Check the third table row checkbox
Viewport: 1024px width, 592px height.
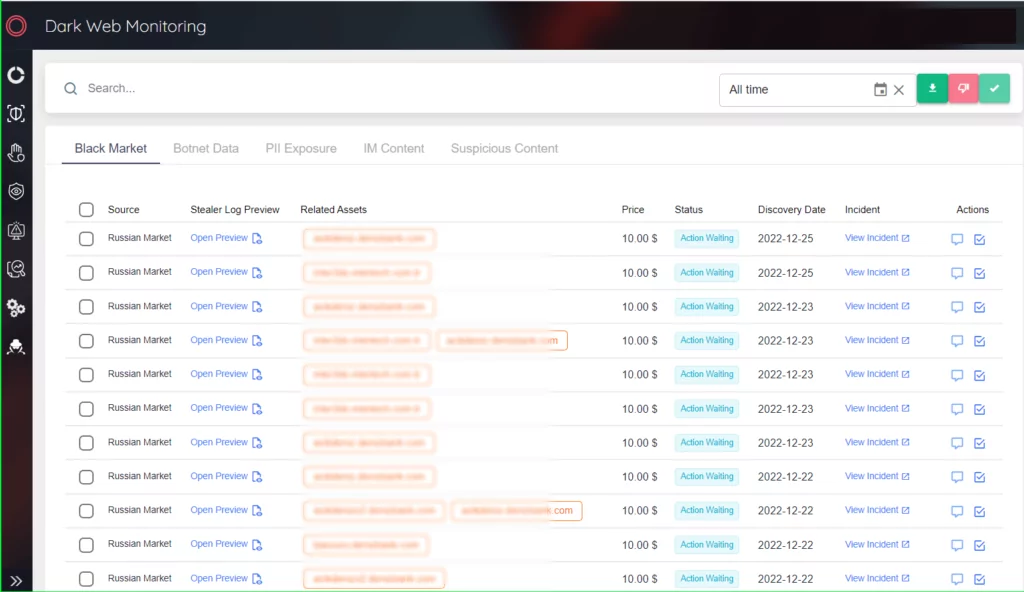pos(86,306)
